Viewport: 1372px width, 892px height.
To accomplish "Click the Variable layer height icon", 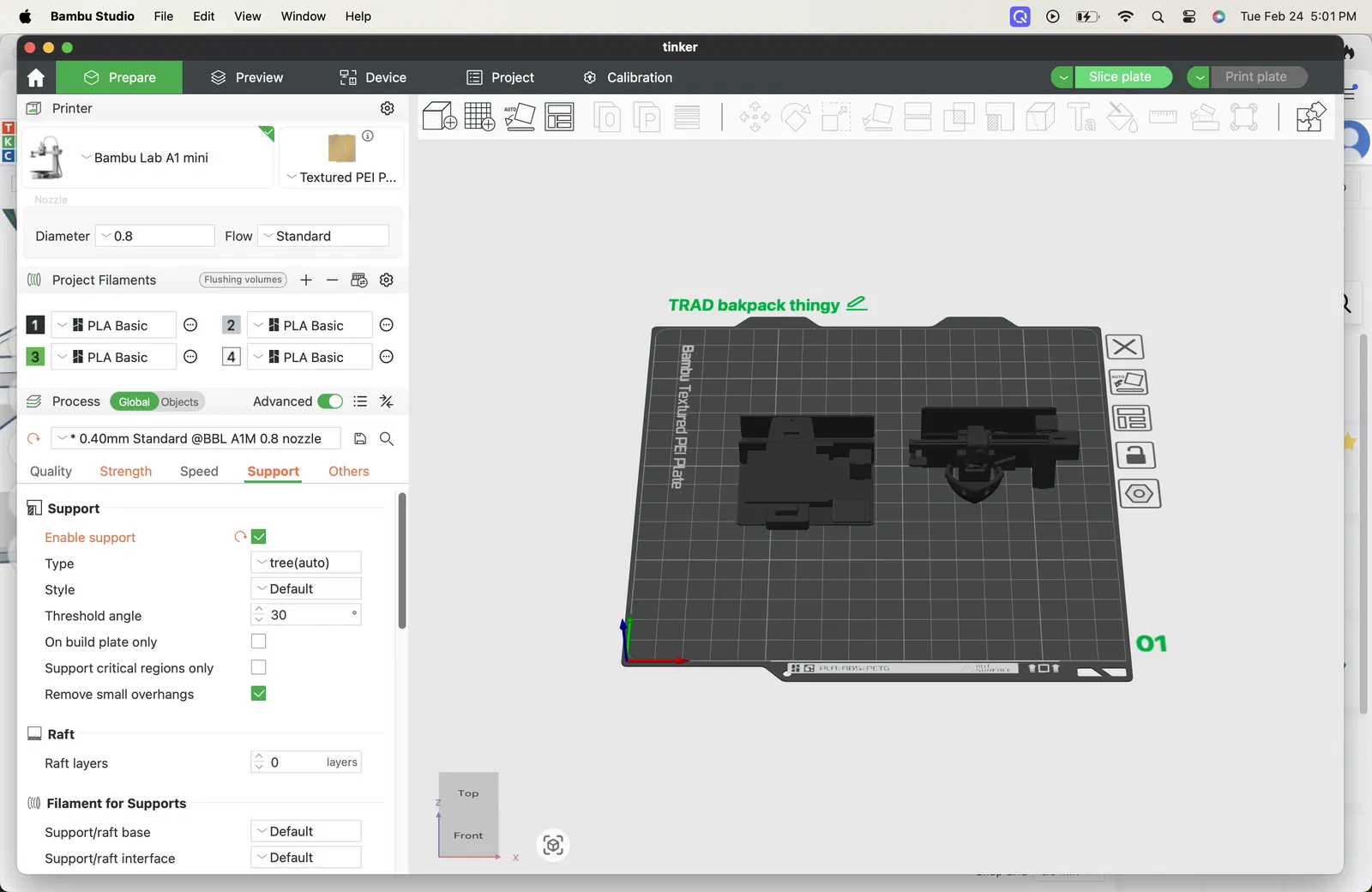I will pos(687,117).
